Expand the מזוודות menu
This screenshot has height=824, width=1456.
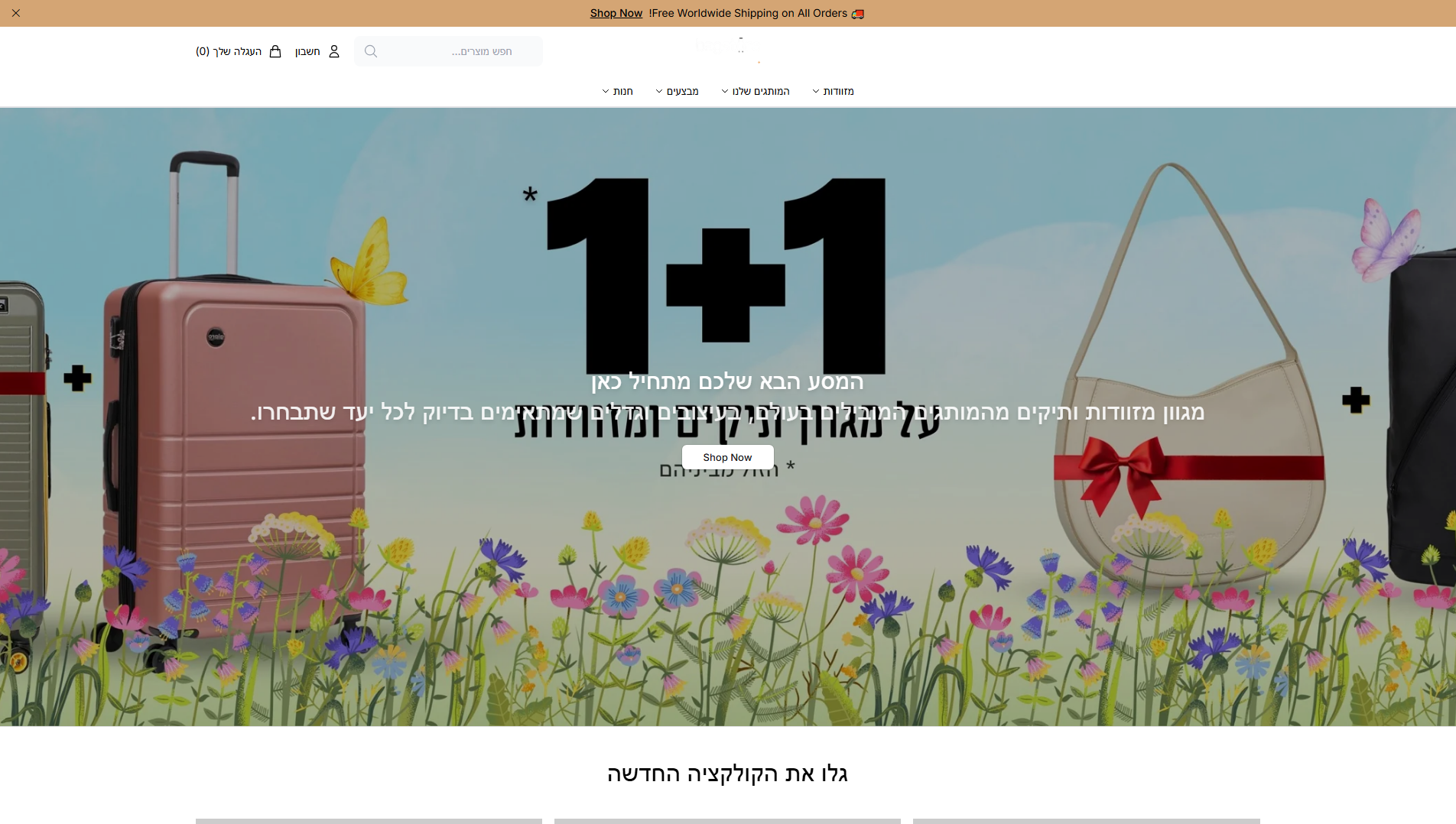pos(833,91)
